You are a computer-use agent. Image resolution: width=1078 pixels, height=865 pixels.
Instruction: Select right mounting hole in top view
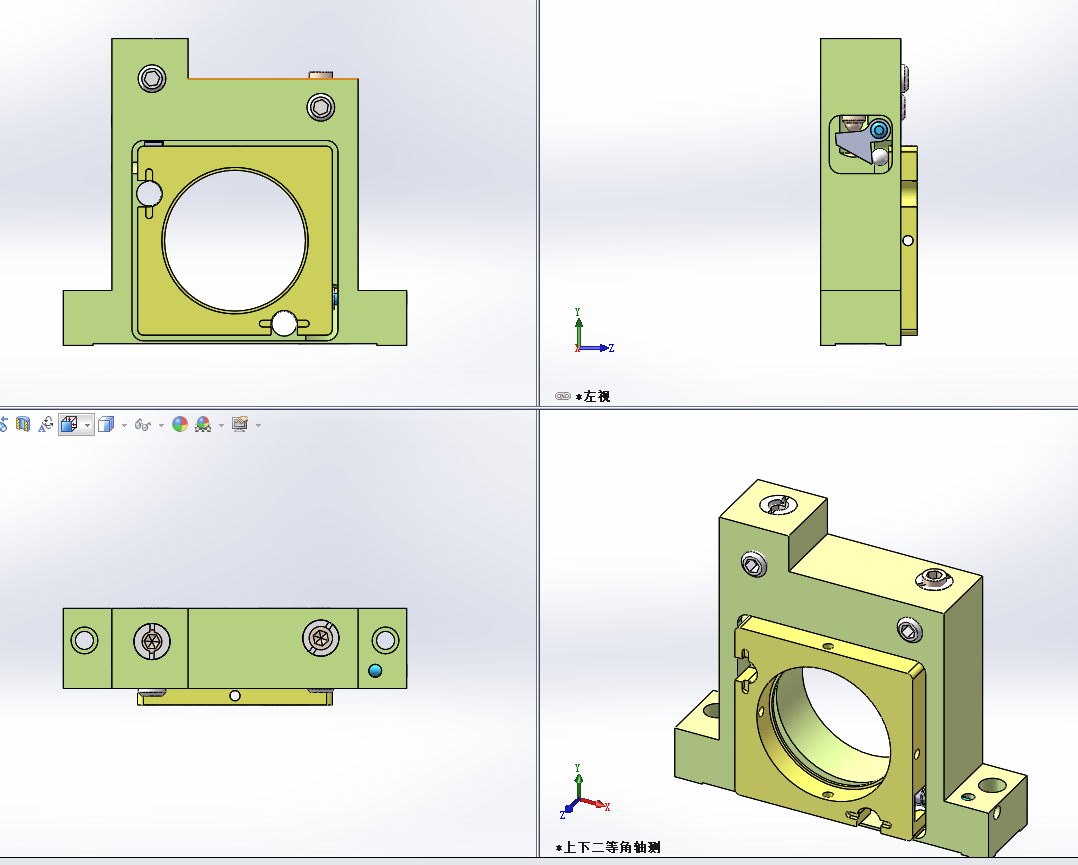[385, 640]
